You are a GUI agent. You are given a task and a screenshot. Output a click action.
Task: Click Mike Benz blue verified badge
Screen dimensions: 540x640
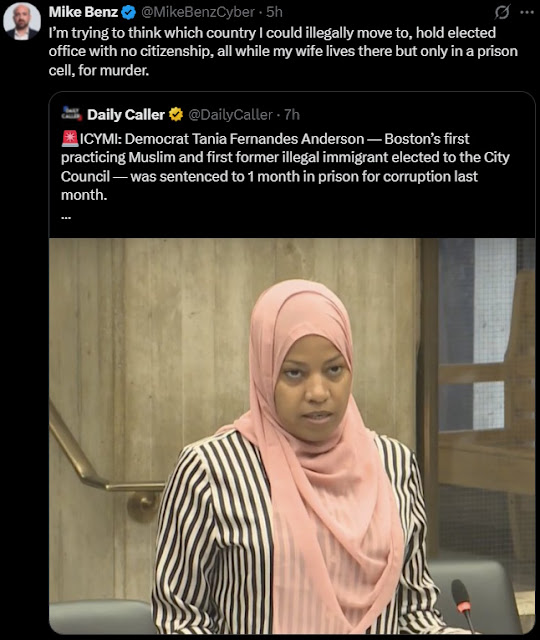129,13
